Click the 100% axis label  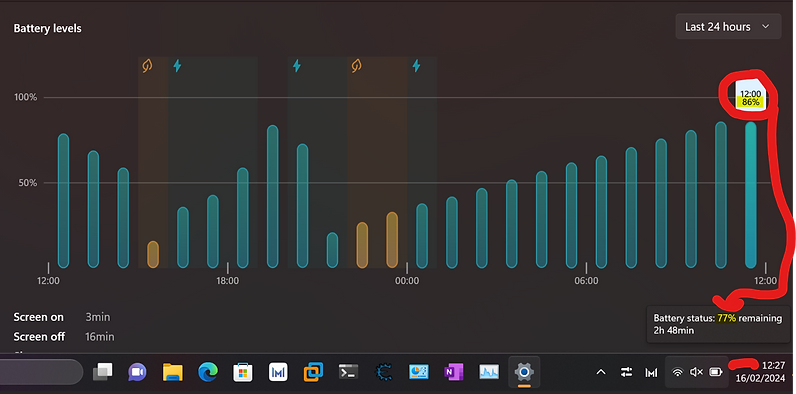click(25, 97)
